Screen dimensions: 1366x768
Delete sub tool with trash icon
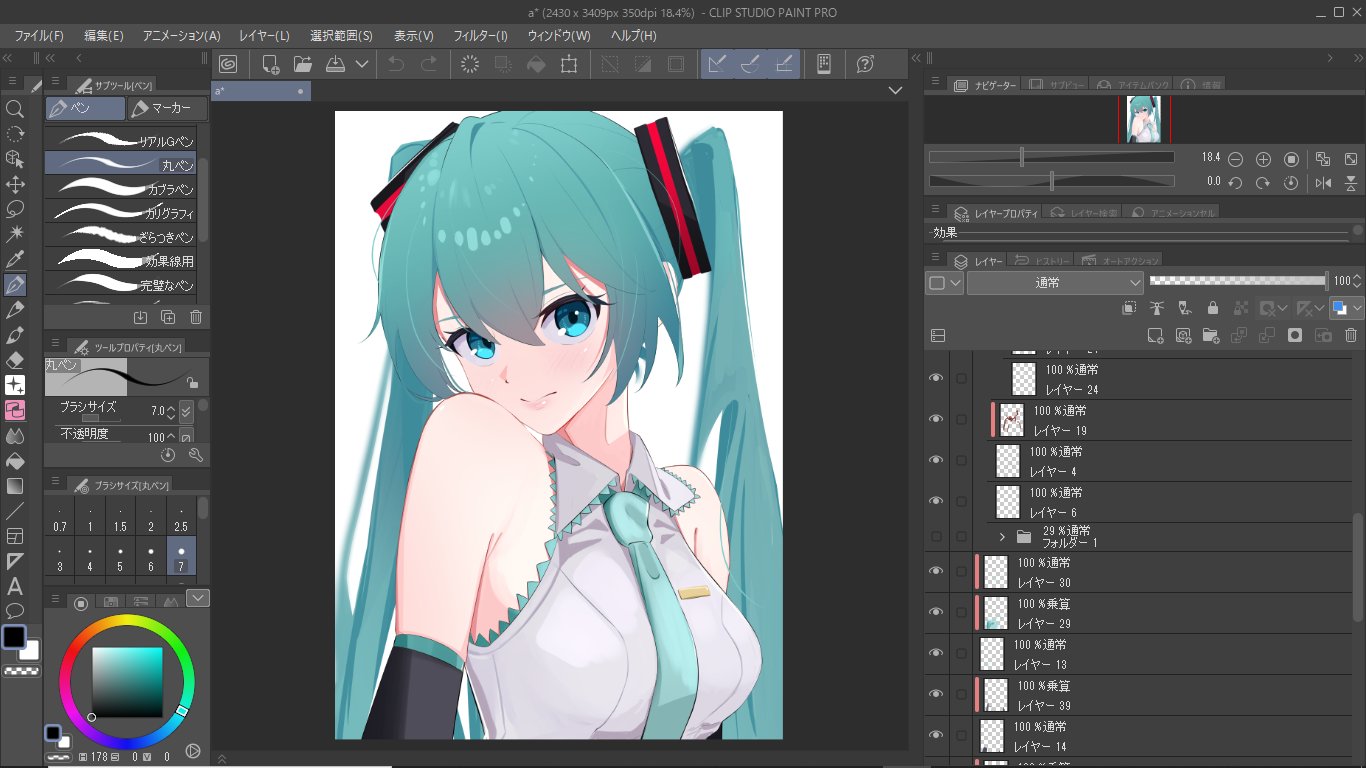pos(196,317)
